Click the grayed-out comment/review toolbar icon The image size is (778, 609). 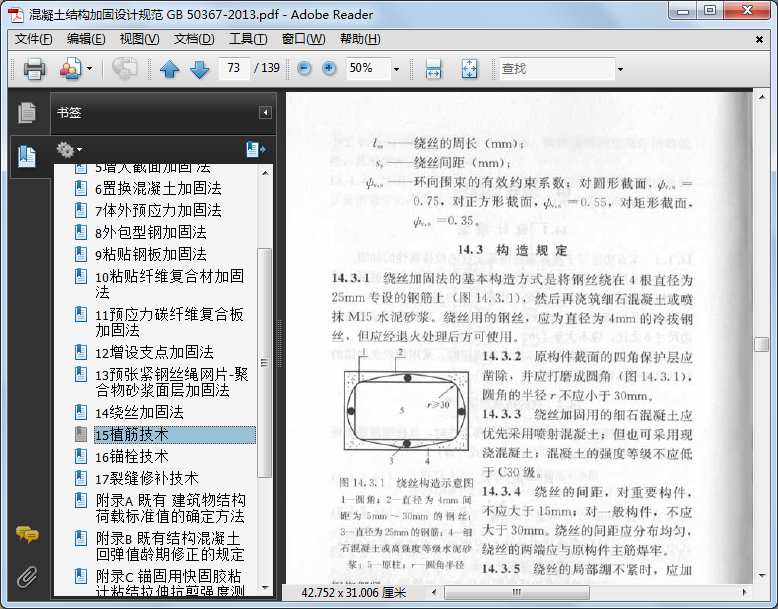124,68
